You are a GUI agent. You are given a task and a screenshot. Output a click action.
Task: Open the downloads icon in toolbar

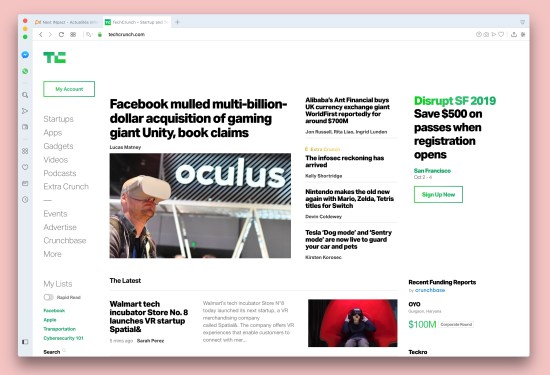coord(514,34)
